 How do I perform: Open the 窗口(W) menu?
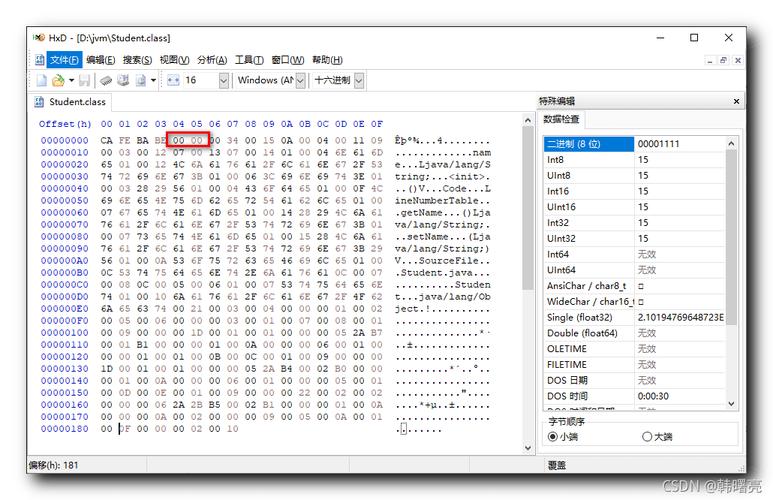tap(287, 60)
